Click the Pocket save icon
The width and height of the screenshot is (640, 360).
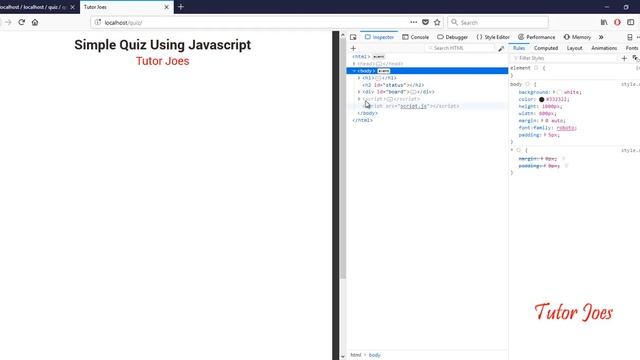pyautogui.click(x=425, y=22)
